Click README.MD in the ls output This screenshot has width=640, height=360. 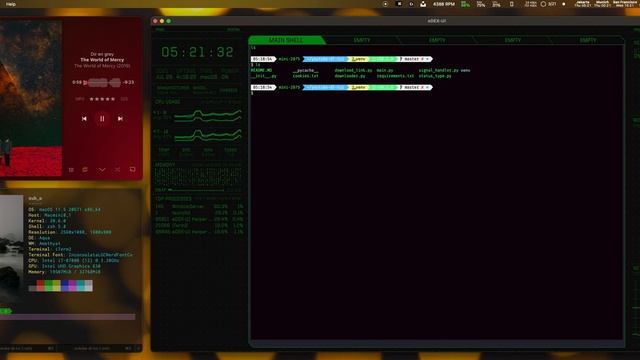pyautogui.click(x=261, y=70)
